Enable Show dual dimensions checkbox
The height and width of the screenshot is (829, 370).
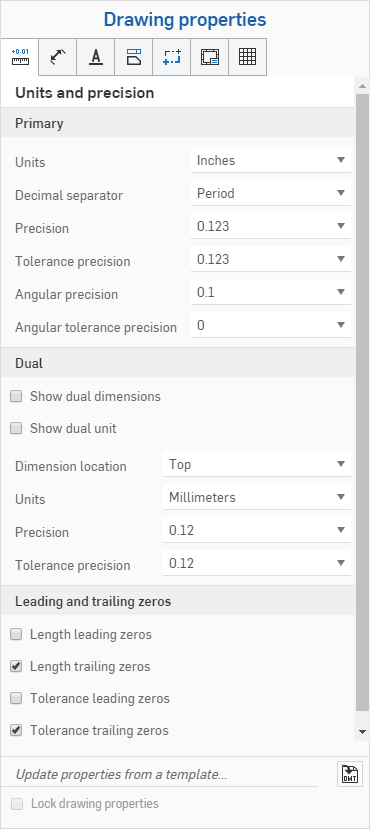coord(16,397)
